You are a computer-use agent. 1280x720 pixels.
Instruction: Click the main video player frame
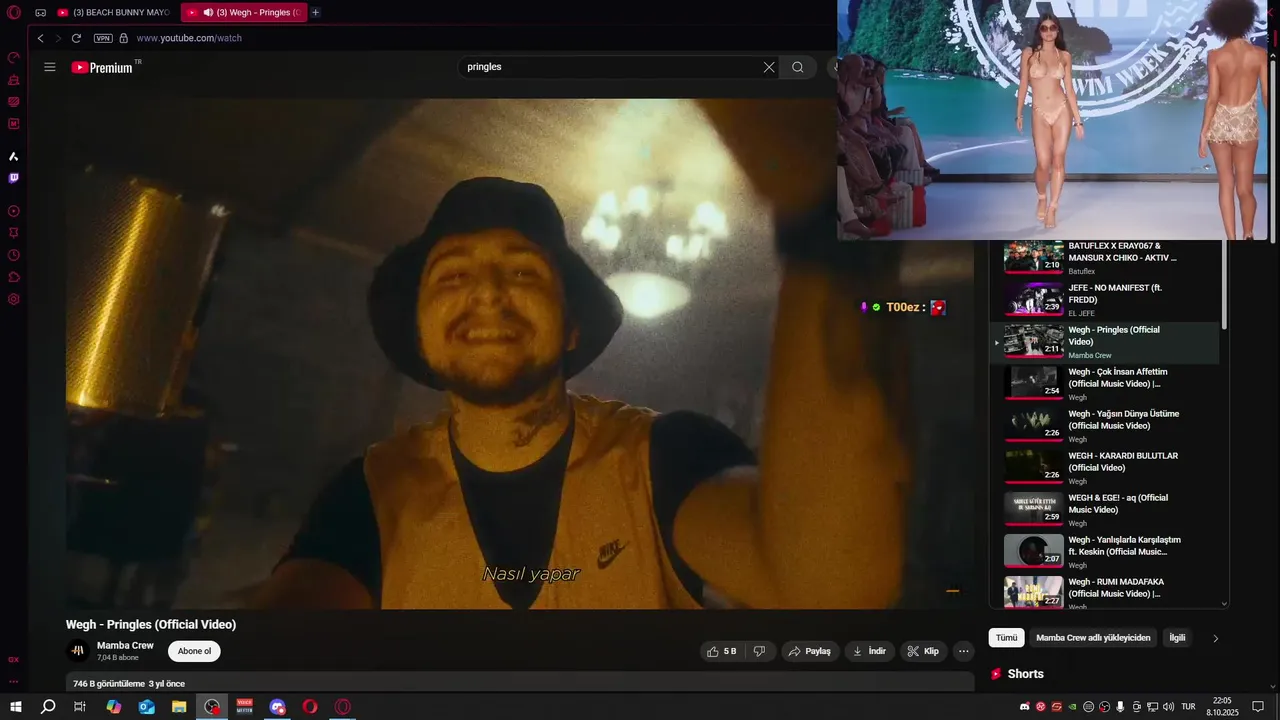click(520, 353)
